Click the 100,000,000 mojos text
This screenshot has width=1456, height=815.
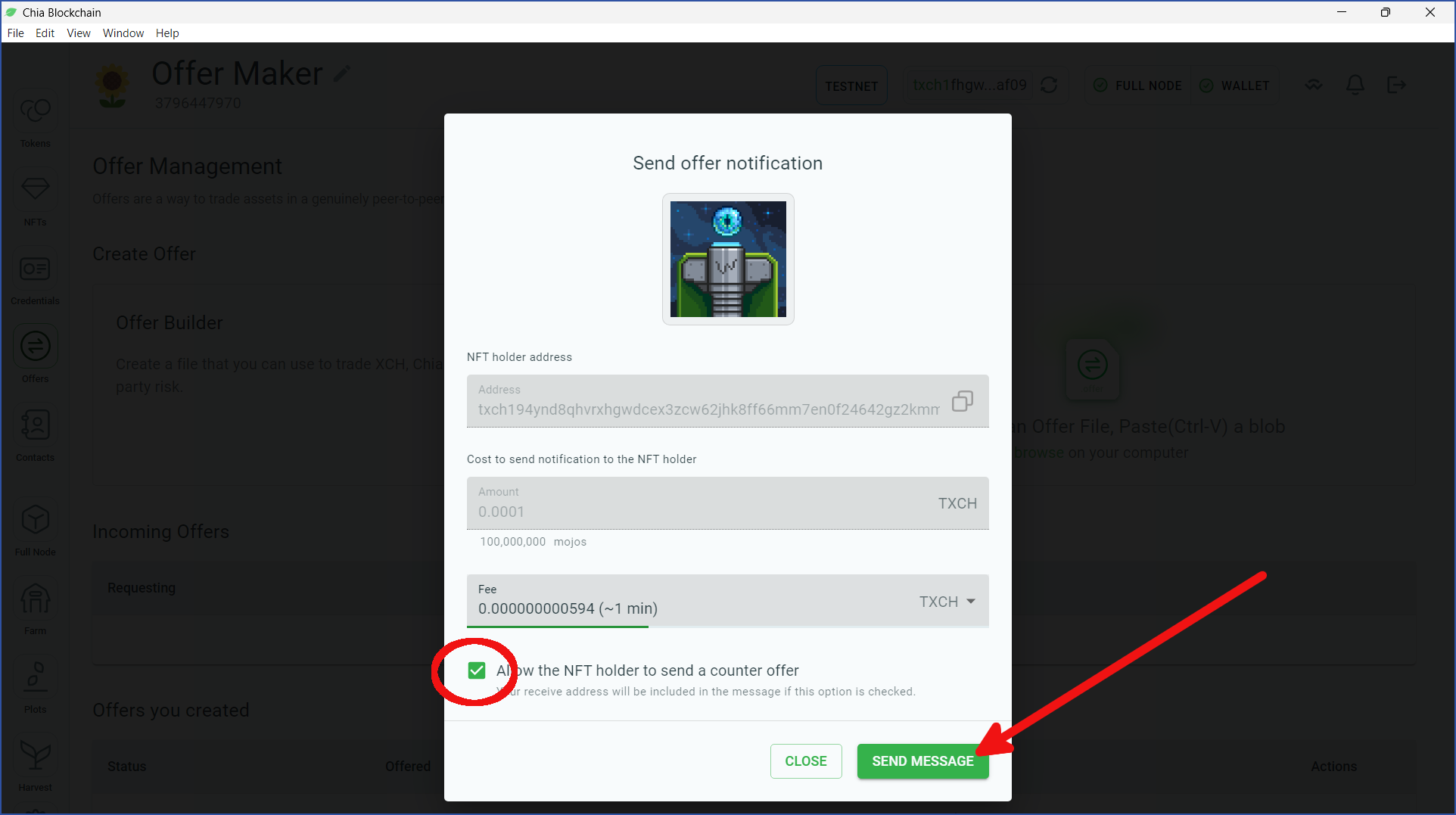[x=534, y=542]
